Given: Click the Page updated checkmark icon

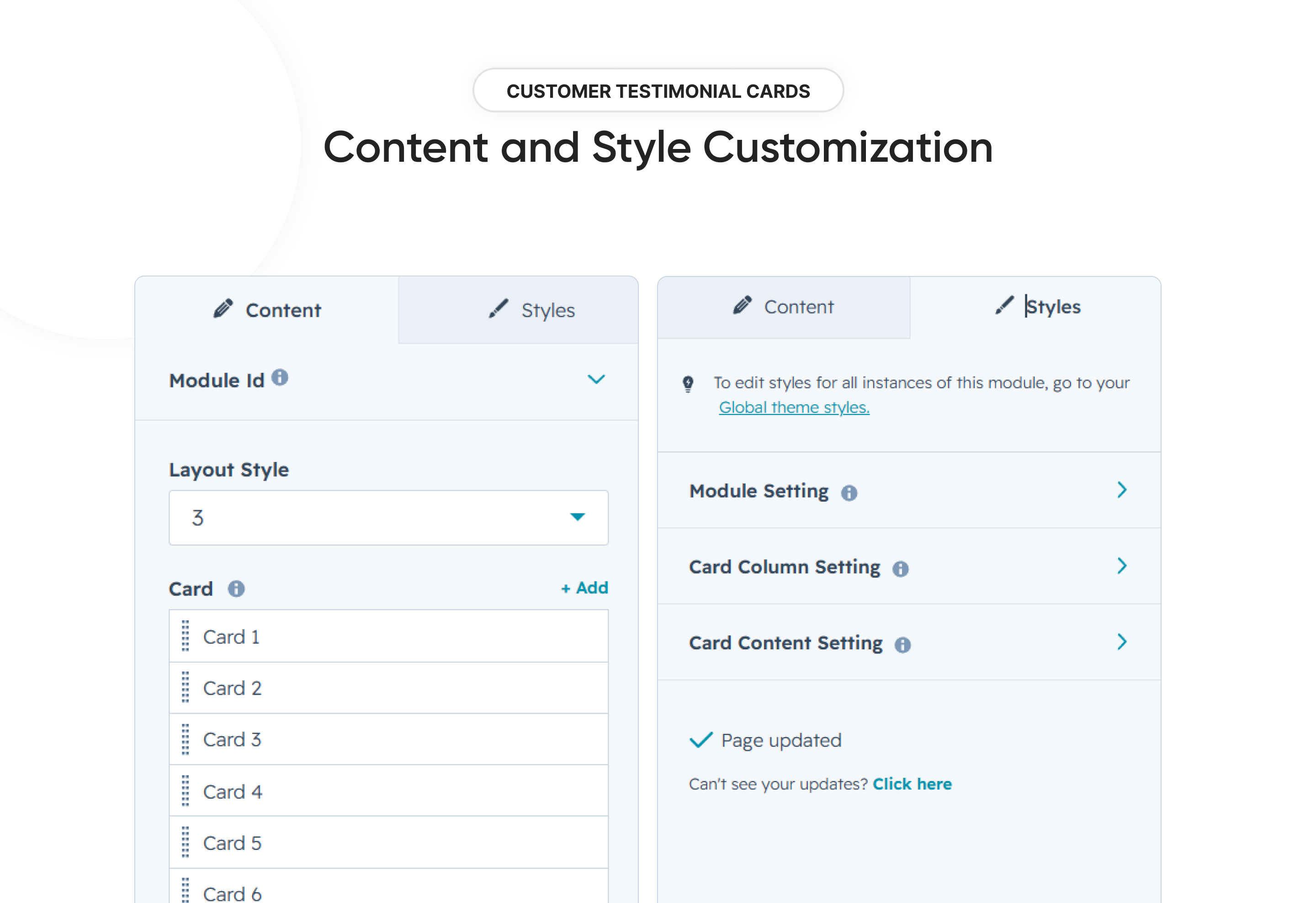Looking at the screenshot, I should 701,740.
